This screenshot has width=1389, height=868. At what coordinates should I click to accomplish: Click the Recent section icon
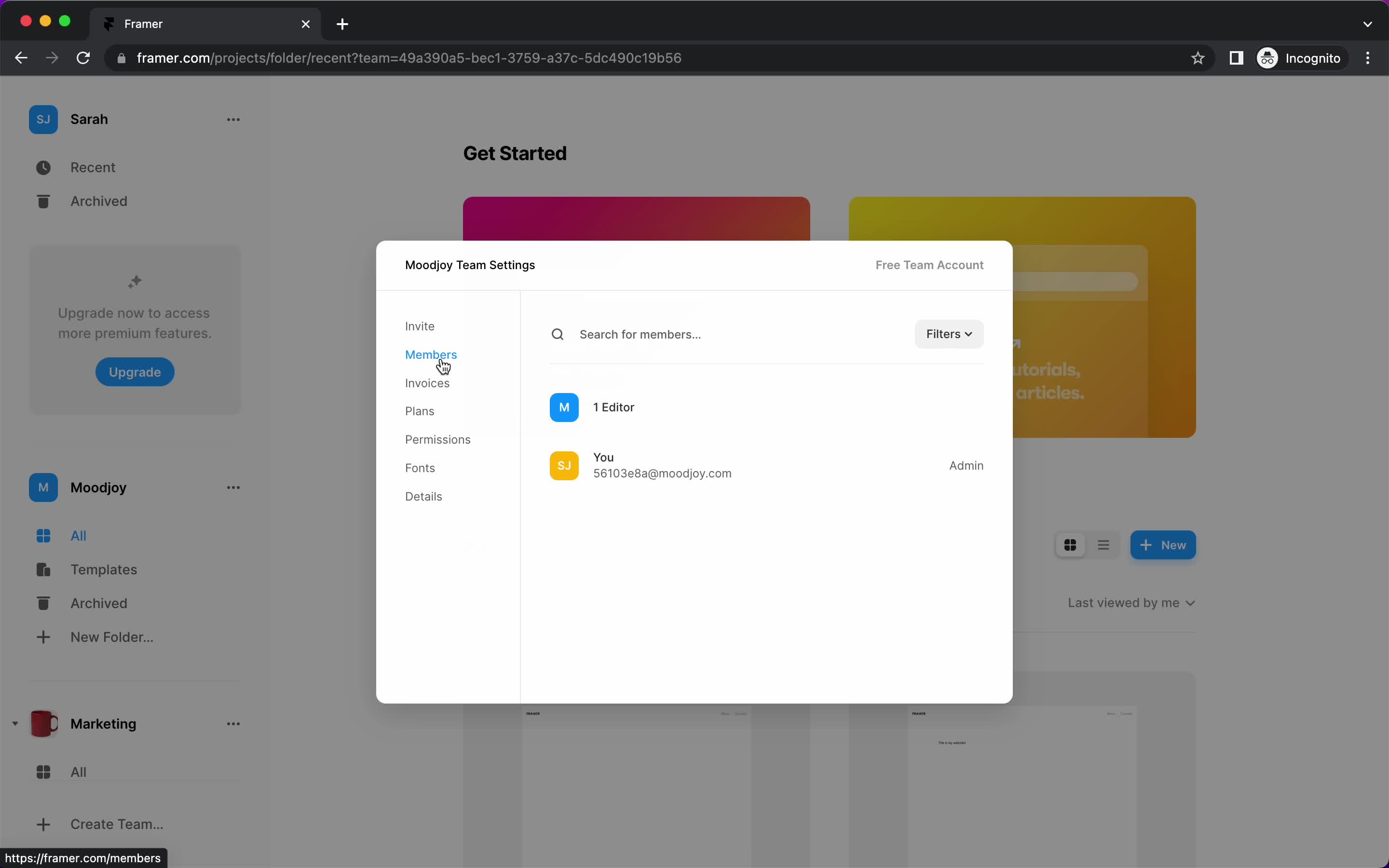(x=43, y=166)
